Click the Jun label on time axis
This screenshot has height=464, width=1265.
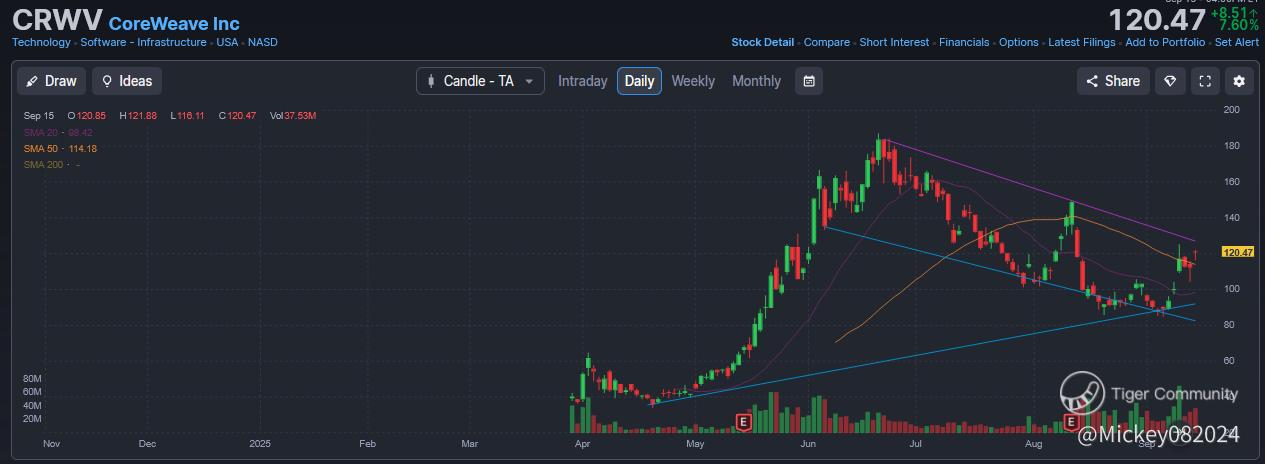pos(809,442)
